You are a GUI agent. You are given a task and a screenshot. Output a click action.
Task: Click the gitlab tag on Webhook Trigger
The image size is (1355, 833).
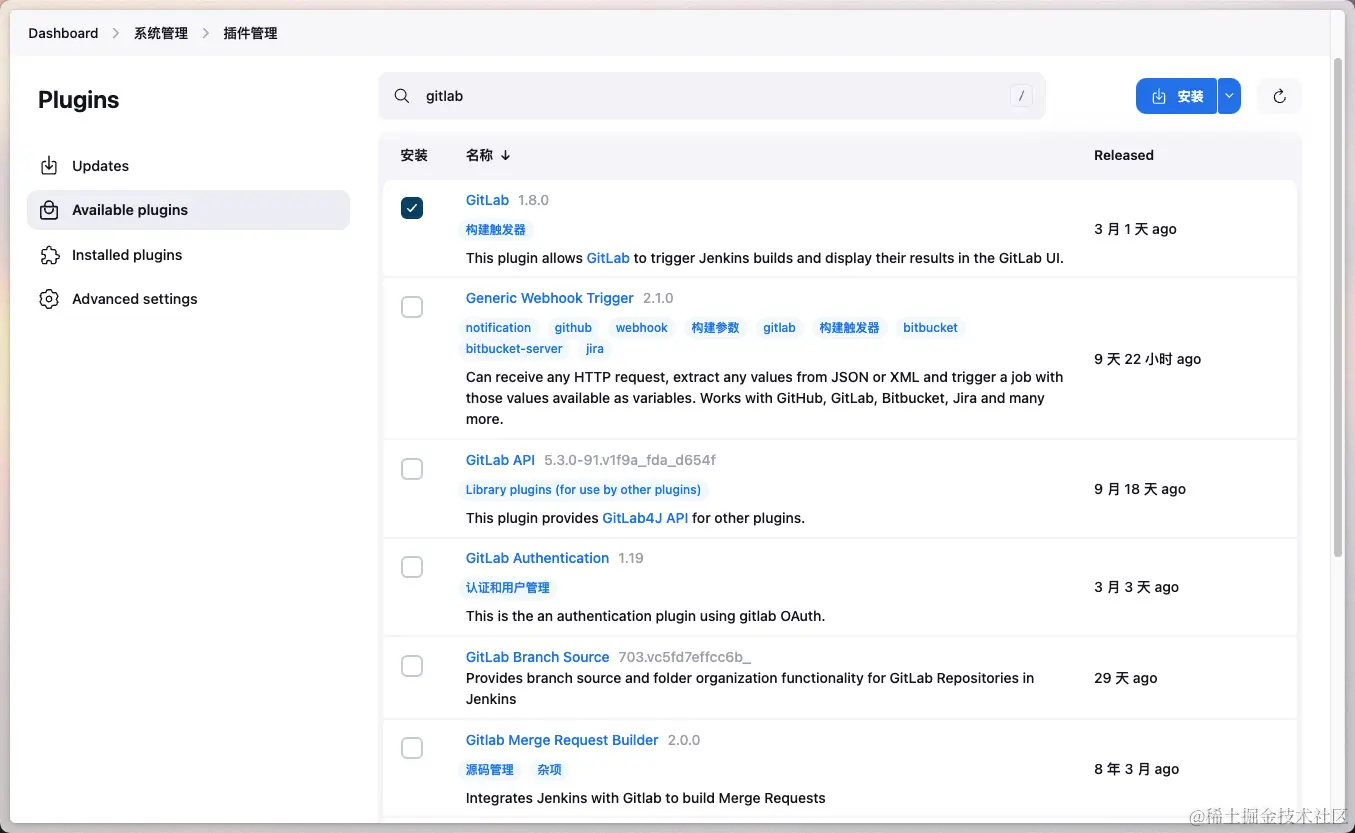pos(779,328)
